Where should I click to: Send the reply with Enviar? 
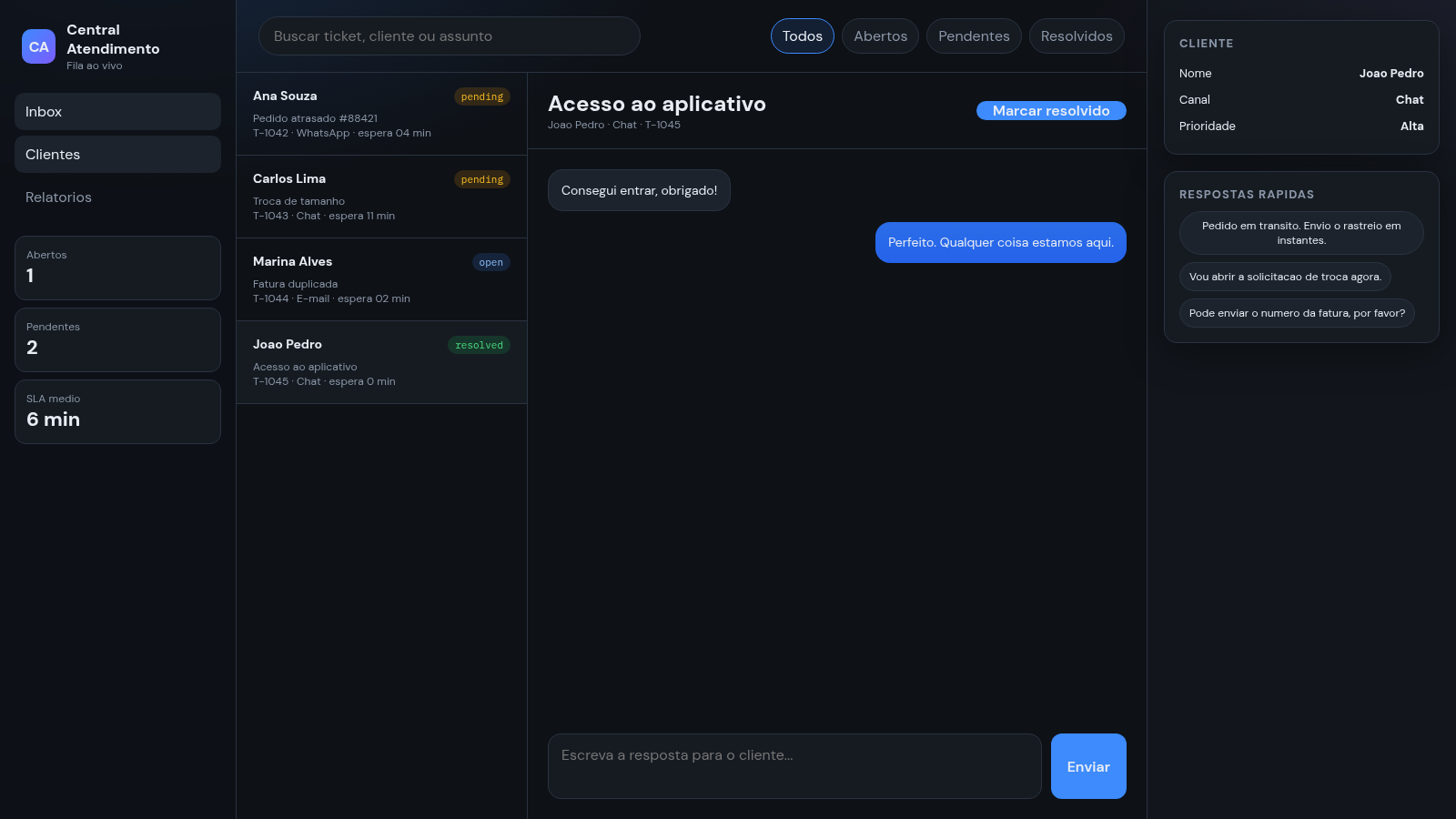(1088, 766)
